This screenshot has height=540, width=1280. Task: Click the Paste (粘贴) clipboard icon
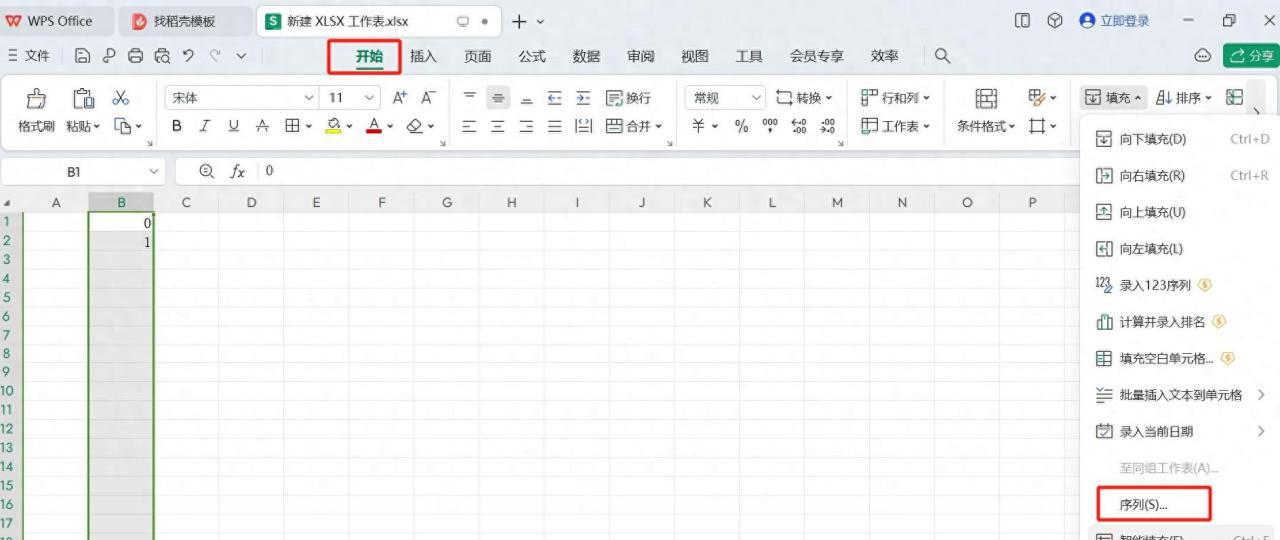[83, 99]
